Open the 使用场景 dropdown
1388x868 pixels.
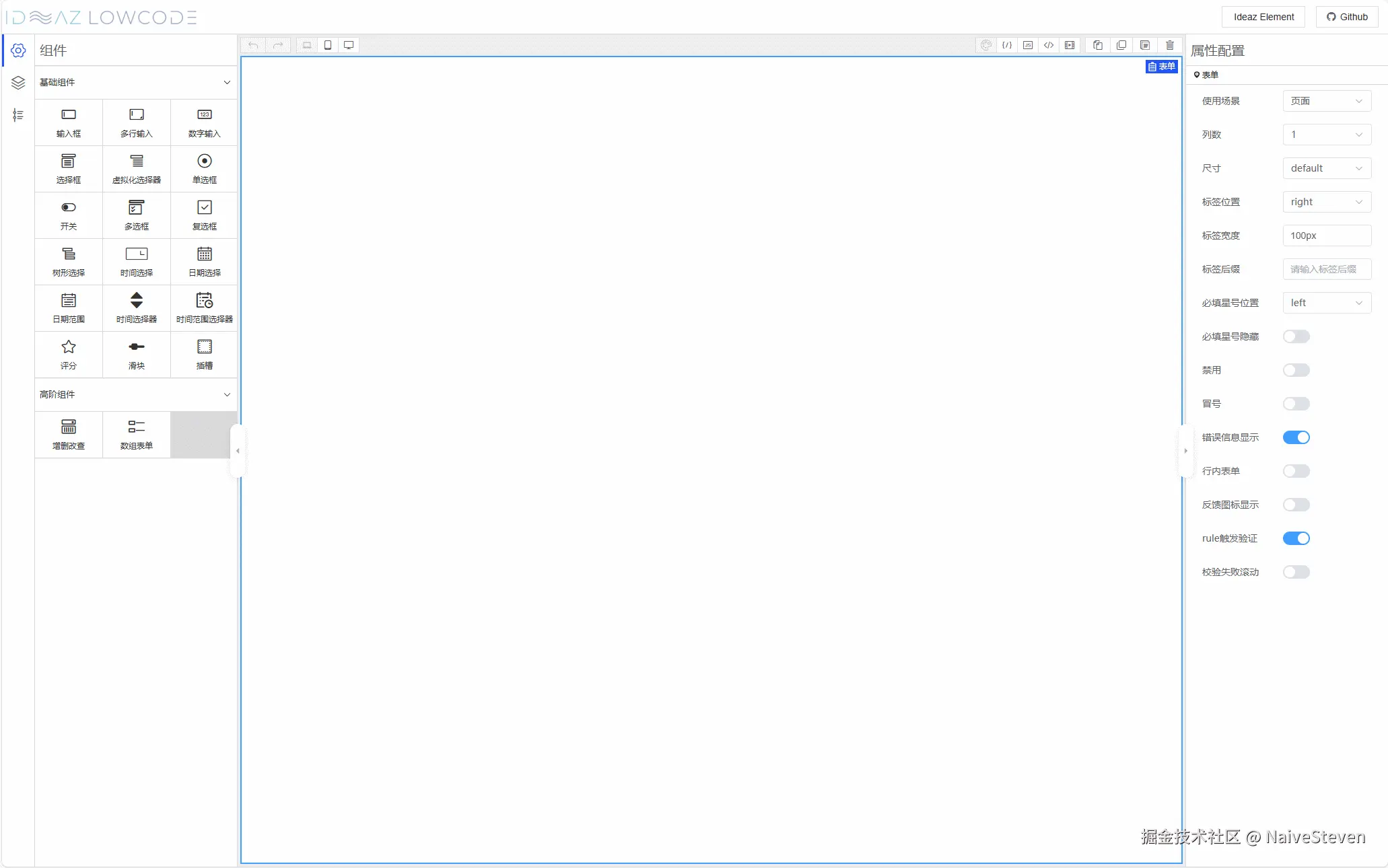coord(1327,101)
